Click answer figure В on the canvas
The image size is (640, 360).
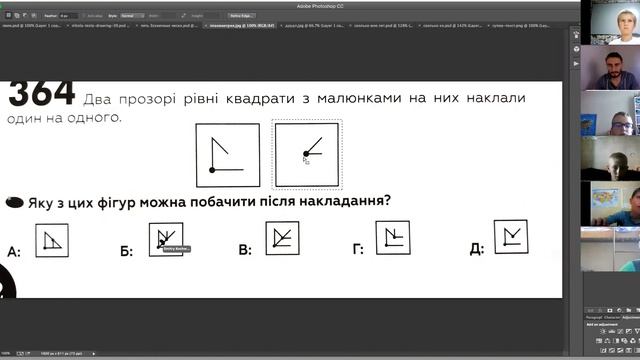[x=282, y=238]
